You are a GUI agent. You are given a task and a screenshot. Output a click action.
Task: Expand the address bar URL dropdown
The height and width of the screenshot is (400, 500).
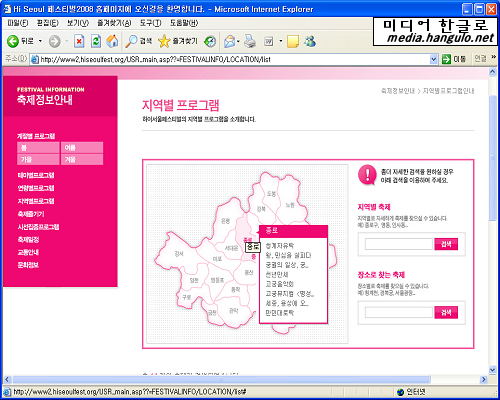click(433, 59)
